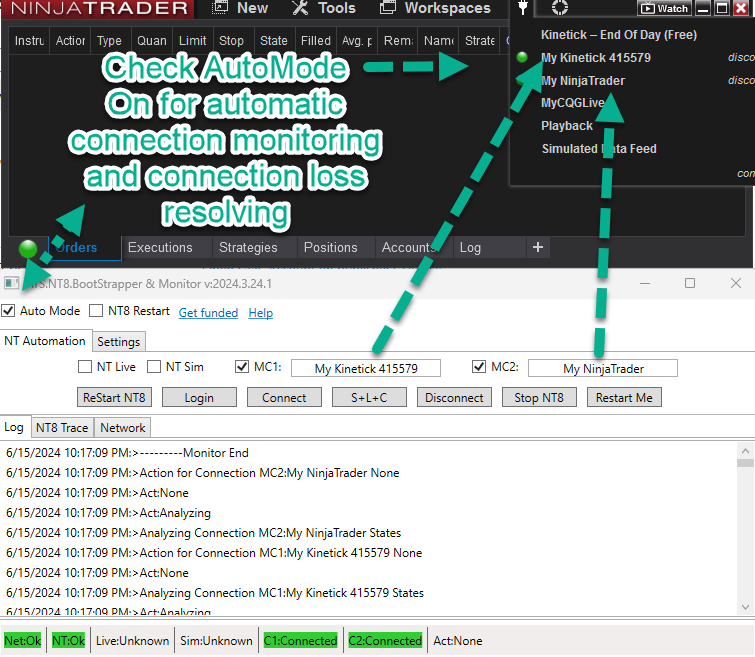Screen dimensions: 755x657
Task: Click the C1:Connected status indicator
Action: click(300, 641)
